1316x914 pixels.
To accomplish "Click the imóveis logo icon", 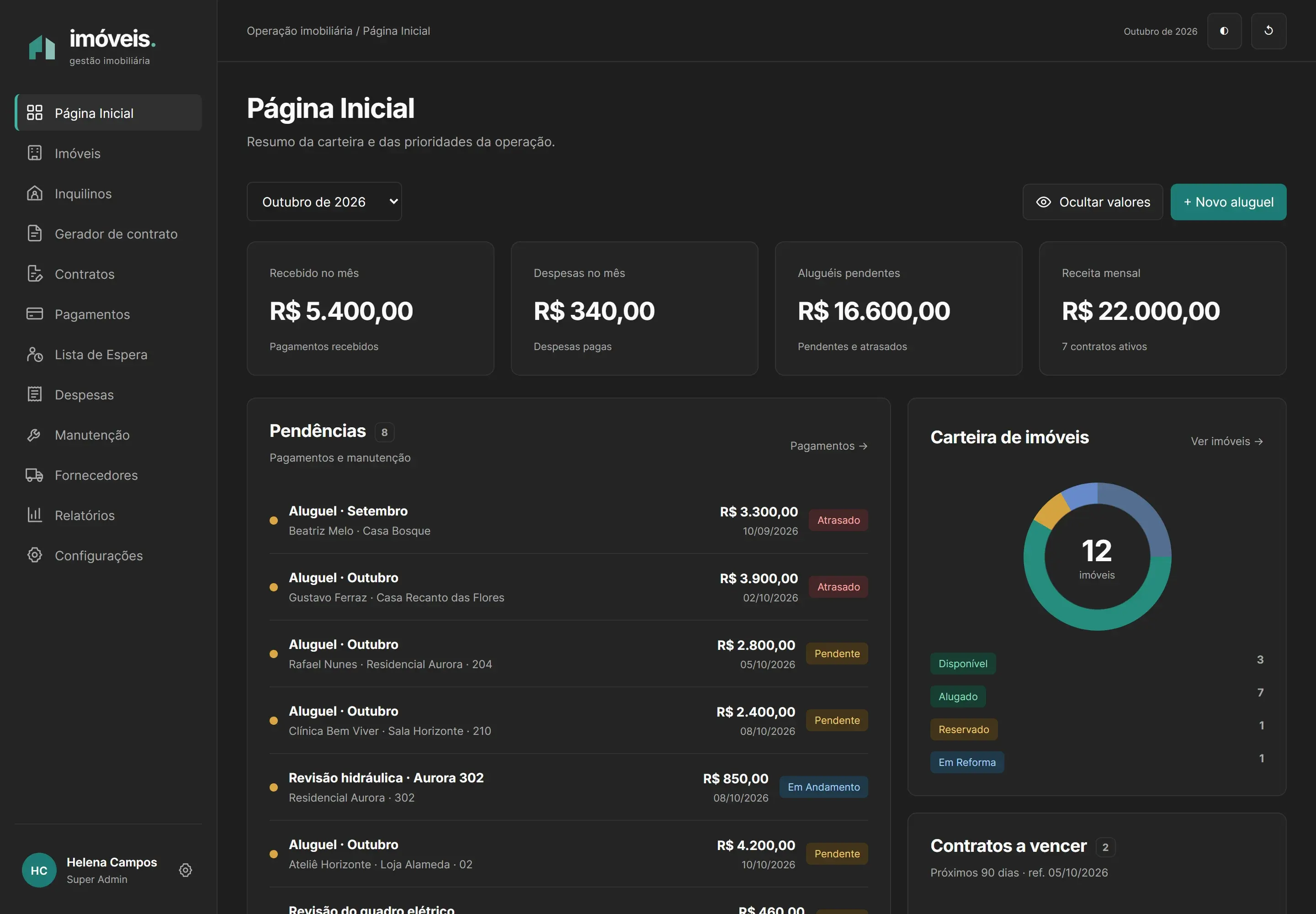I will point(42,47).
